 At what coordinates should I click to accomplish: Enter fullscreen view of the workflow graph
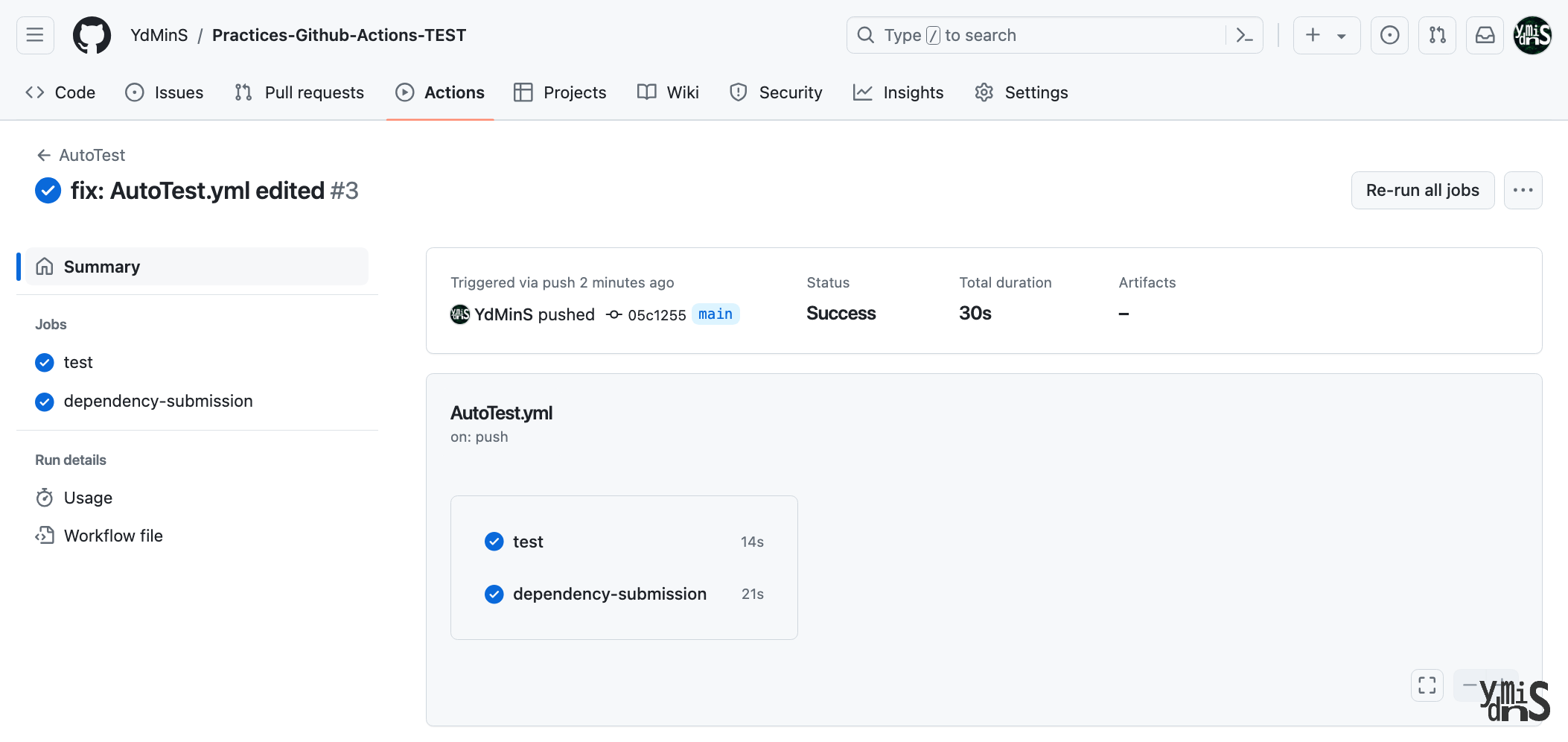pyautogui.click(x=1427, y=685)
